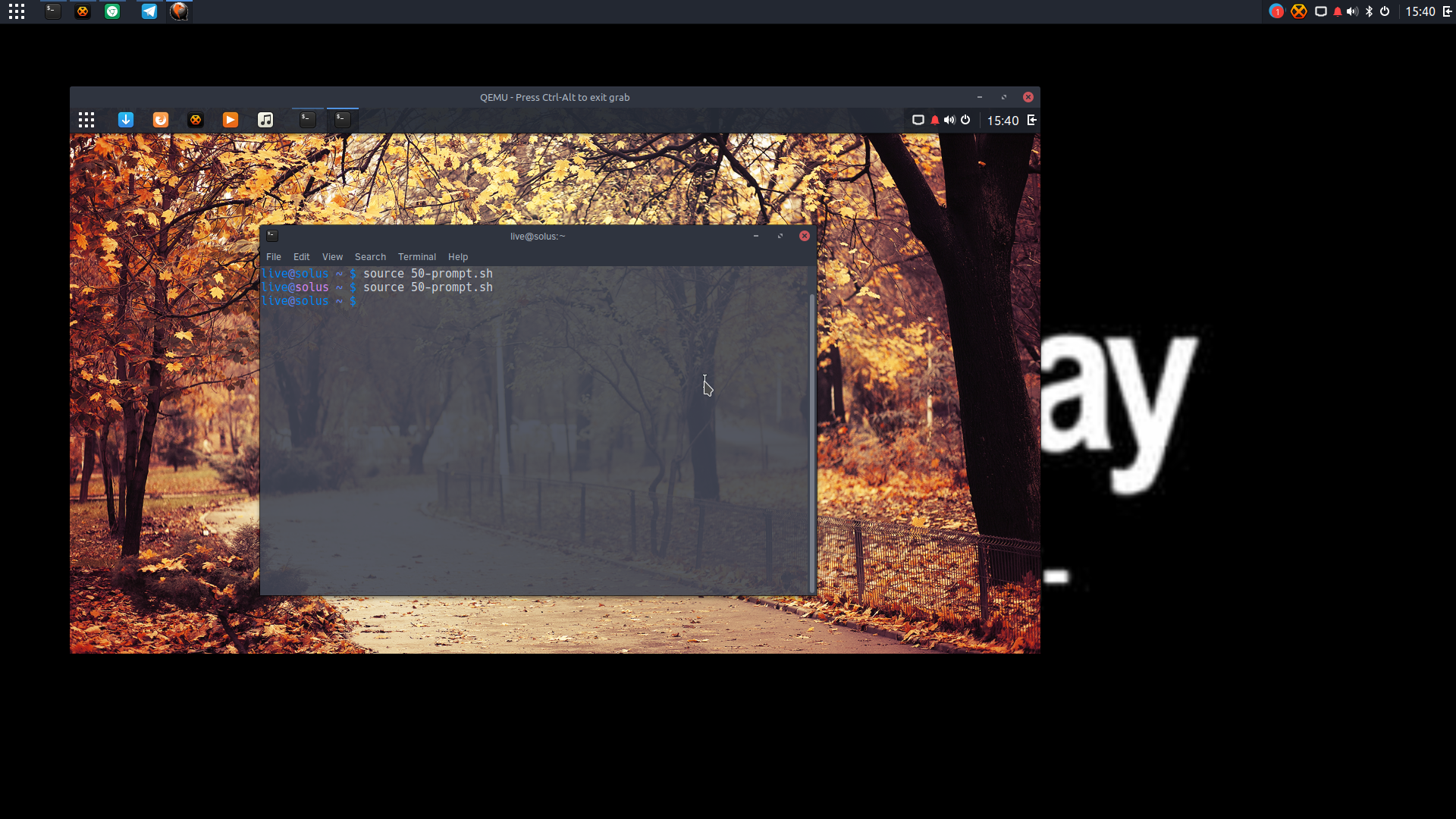Maximize the live@solus terminal window
This screenshot has width=1456, height=819.
(x=780, y=236)
